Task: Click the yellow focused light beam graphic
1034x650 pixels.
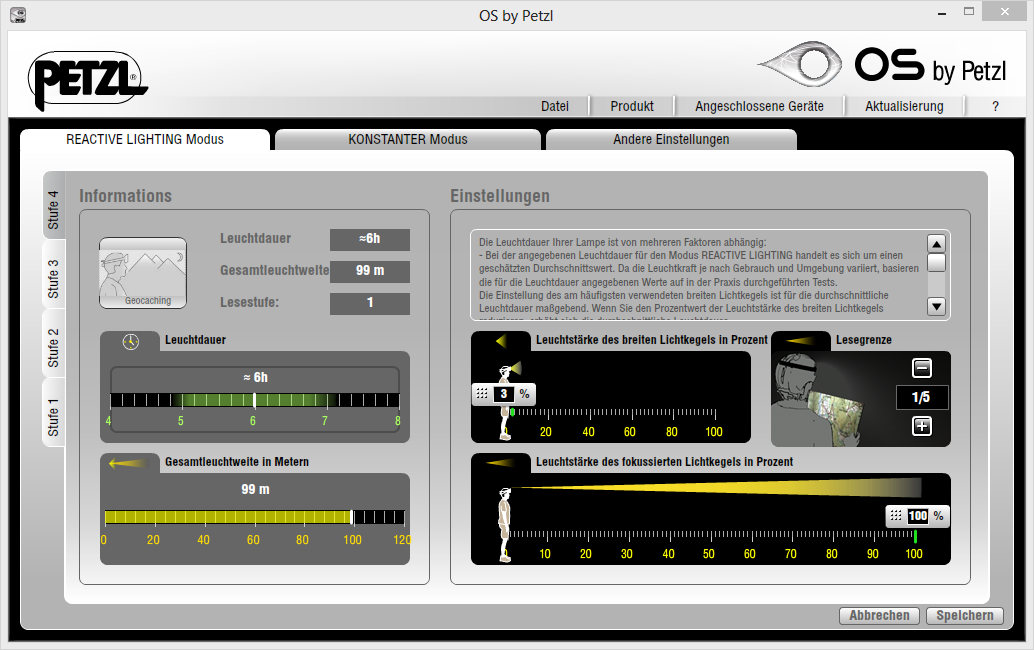Action: click(716, 488)
